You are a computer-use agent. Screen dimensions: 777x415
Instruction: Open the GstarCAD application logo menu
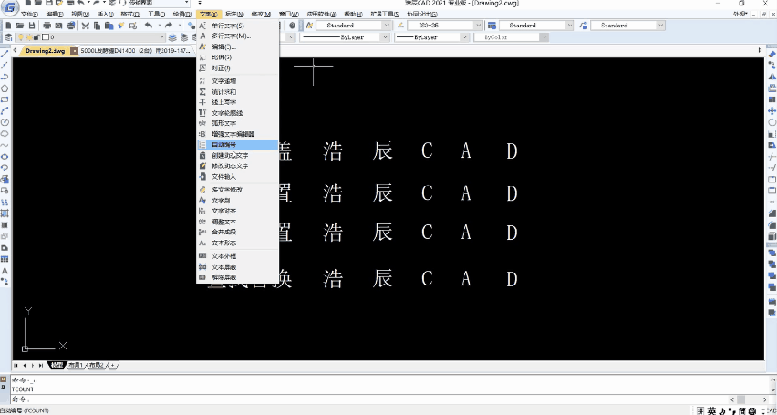[x=9, y=7]
